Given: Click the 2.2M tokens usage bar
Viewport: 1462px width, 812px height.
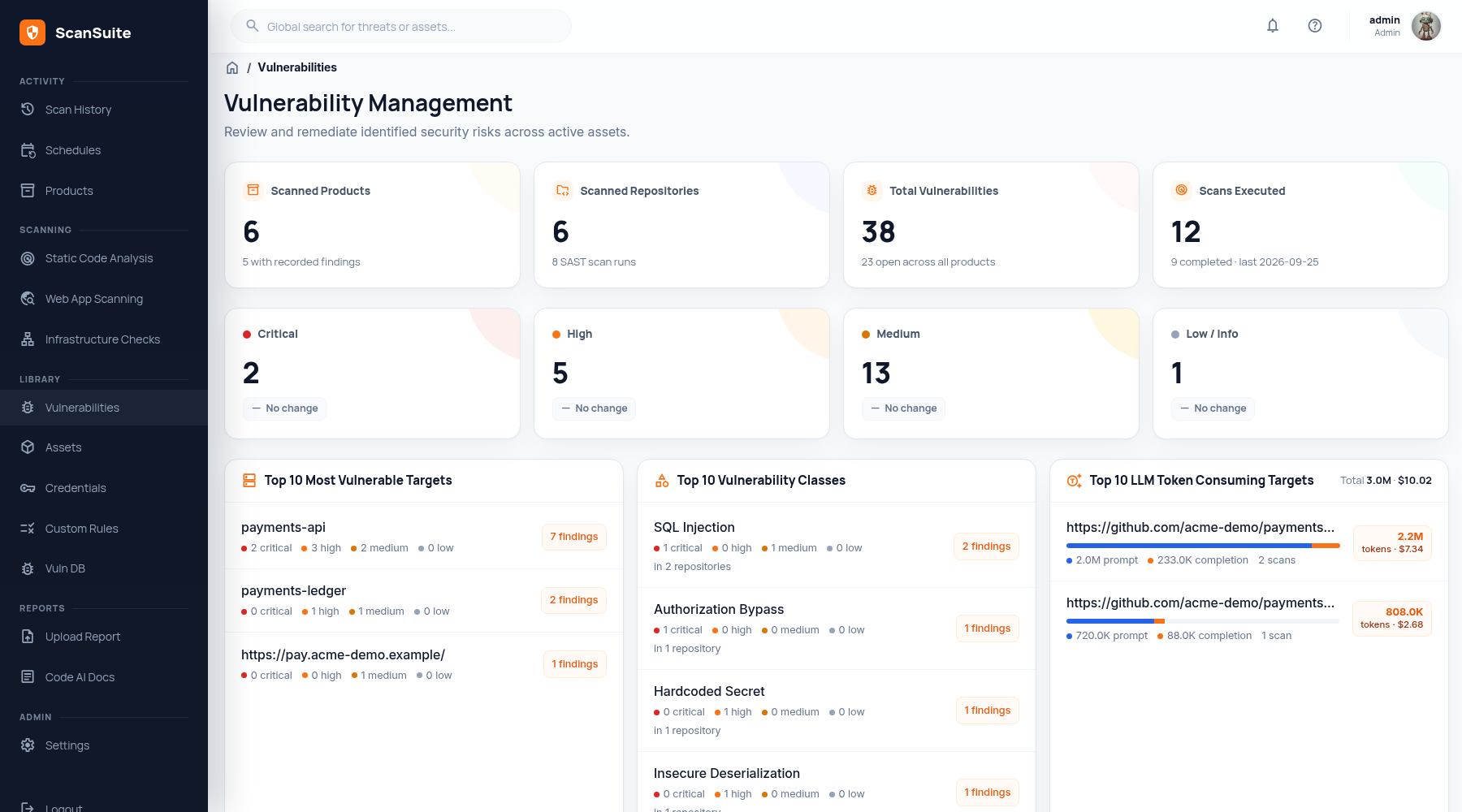Looking at the screenshot, I should [x=1203, y=546].
